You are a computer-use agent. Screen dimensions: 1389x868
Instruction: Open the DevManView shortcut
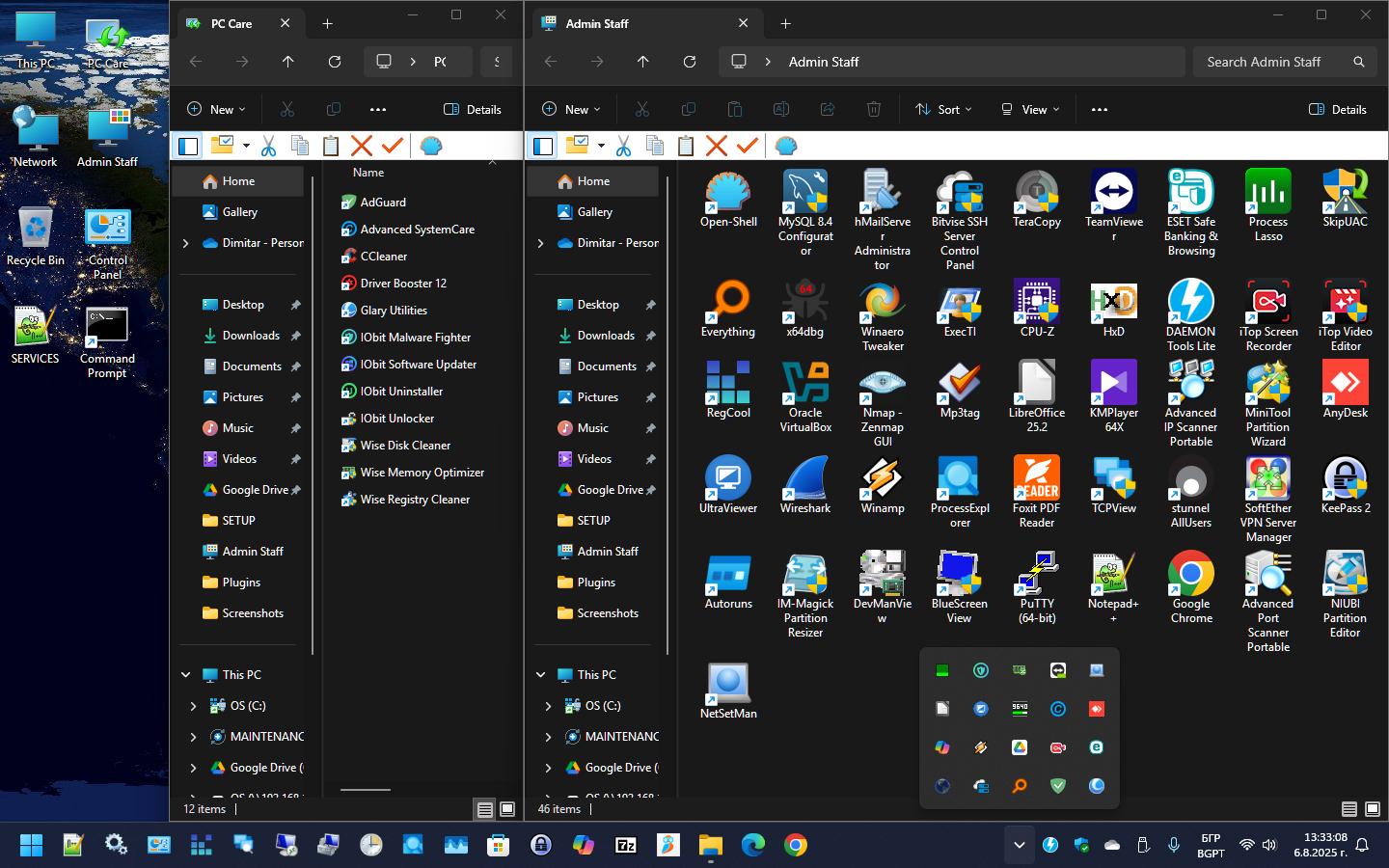pyautogui.click(x=882, y=587)
